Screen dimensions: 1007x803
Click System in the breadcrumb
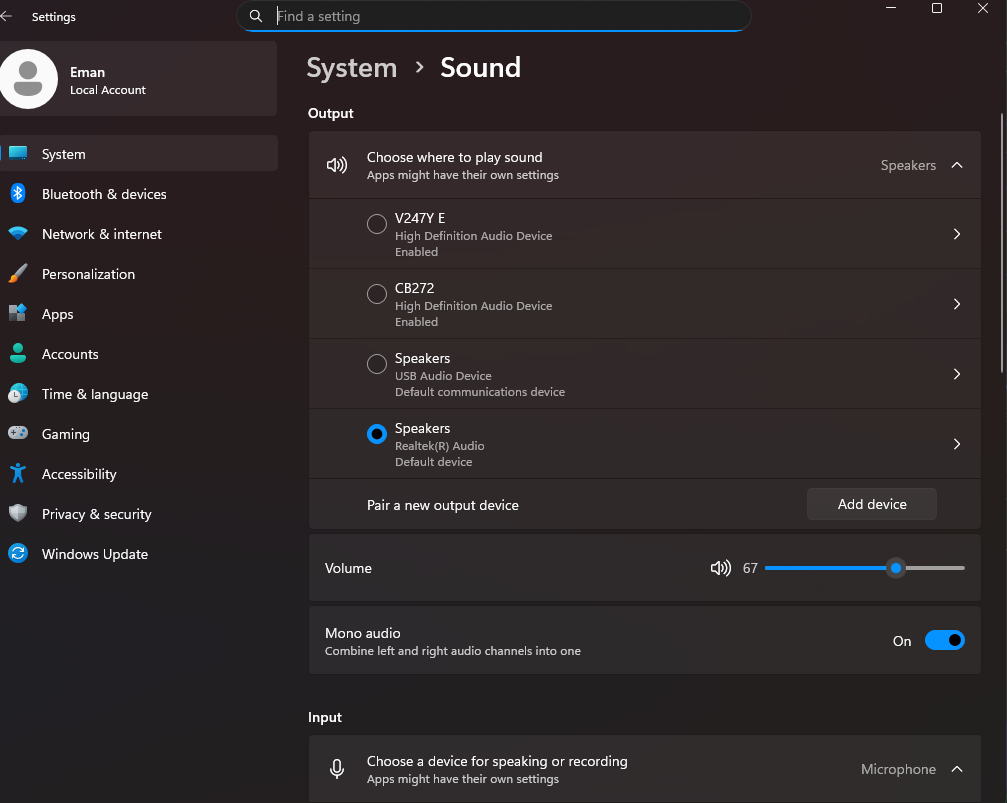click(351, 68)
